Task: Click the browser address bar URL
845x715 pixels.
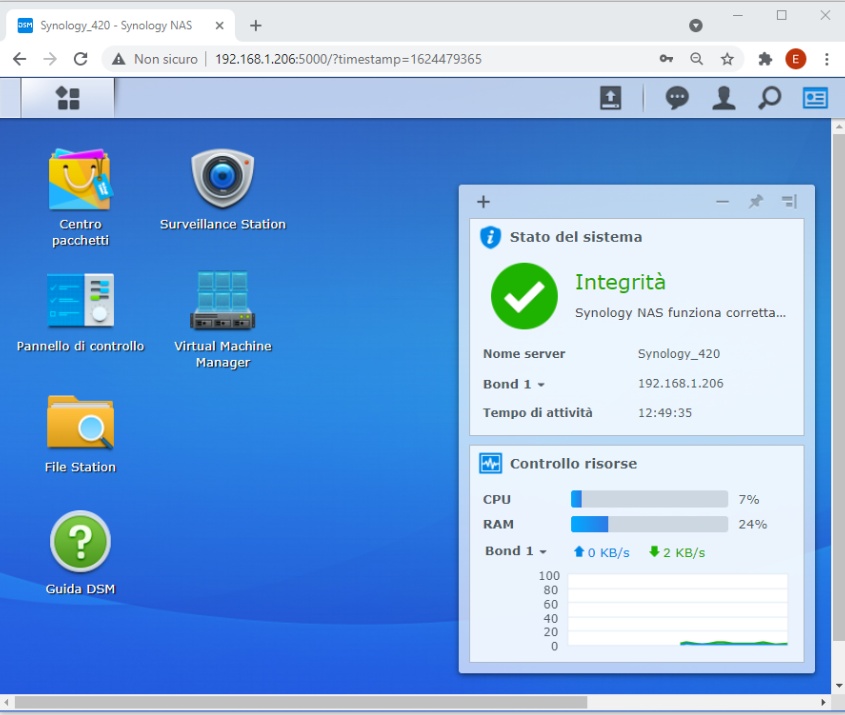Action: pos(348,59)
